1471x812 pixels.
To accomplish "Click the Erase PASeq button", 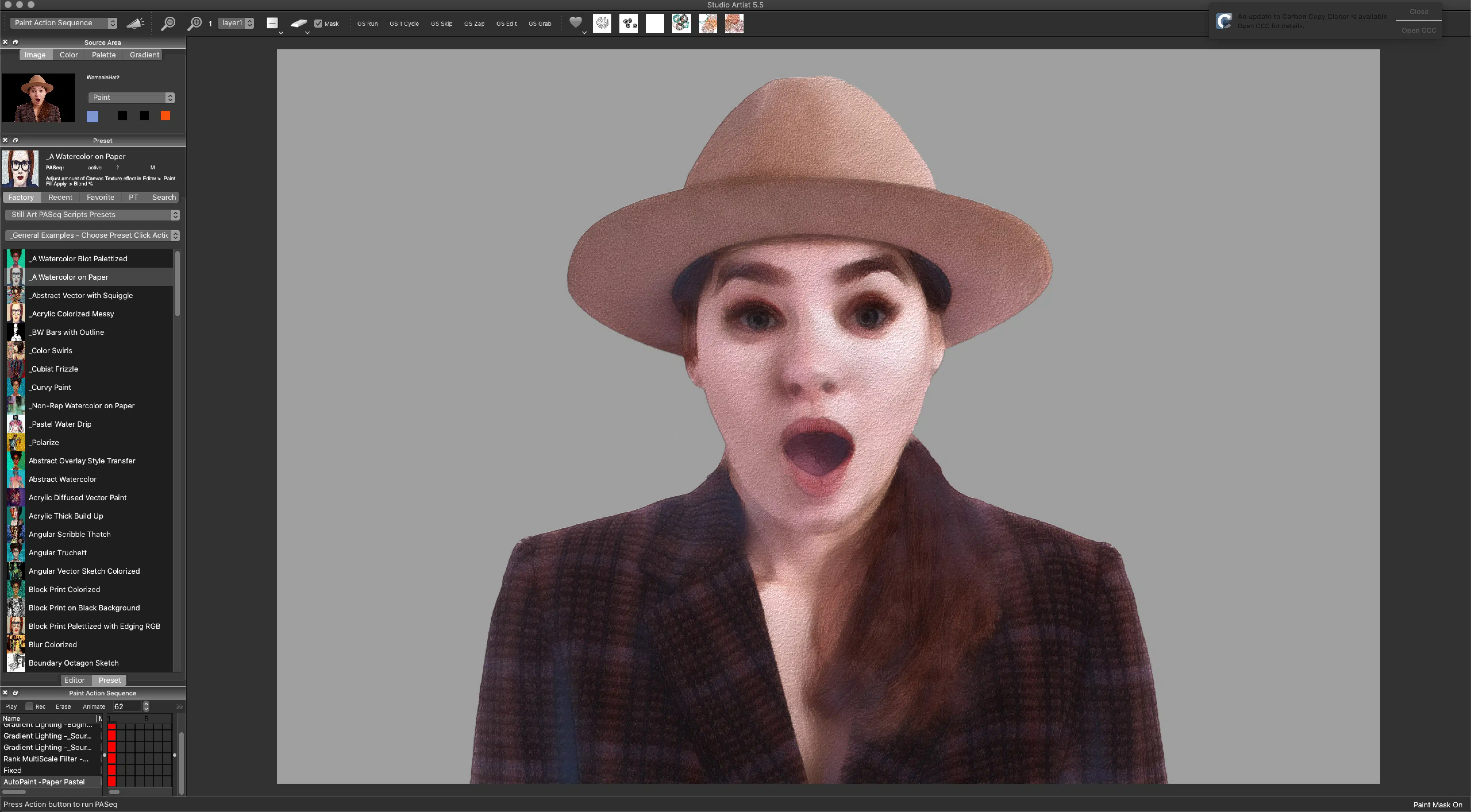I will pyautogui.click(x=63, y=706).
